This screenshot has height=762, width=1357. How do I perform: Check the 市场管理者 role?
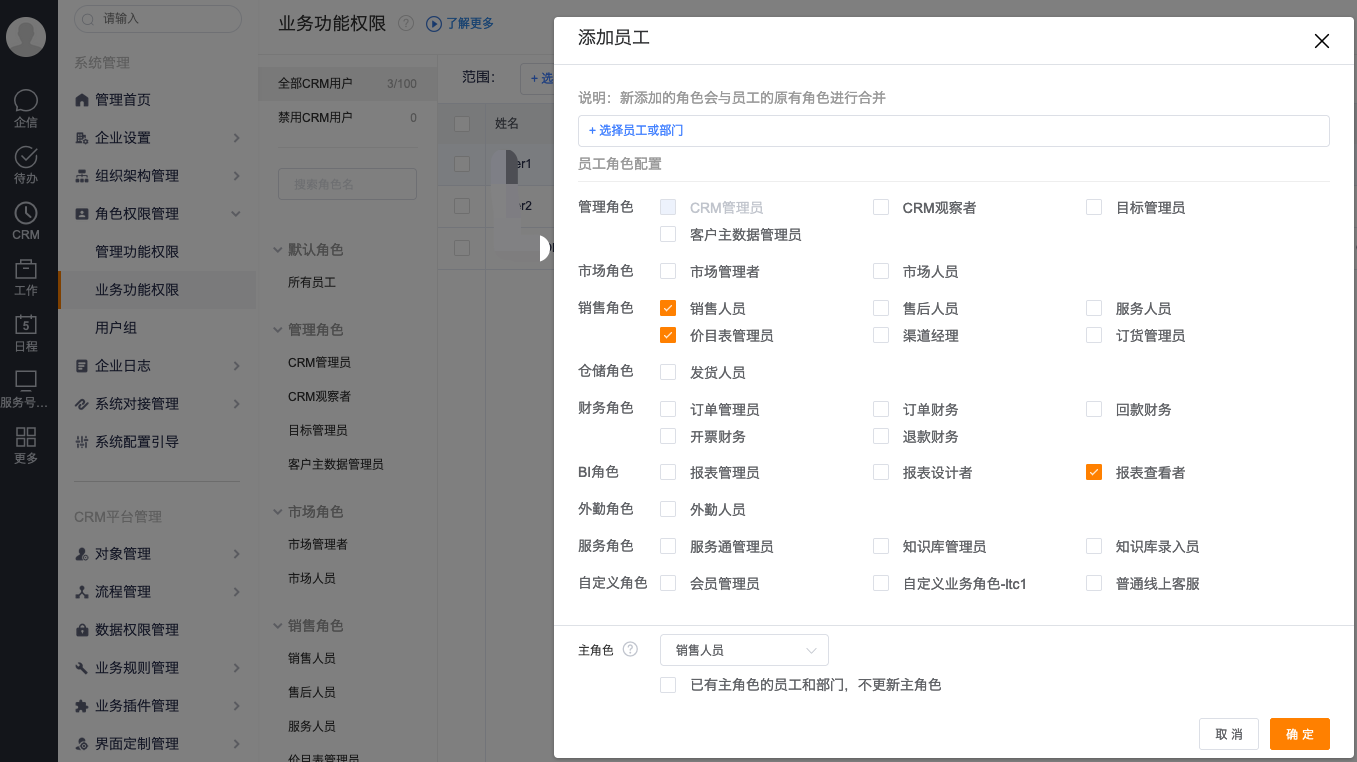(668, 271)
